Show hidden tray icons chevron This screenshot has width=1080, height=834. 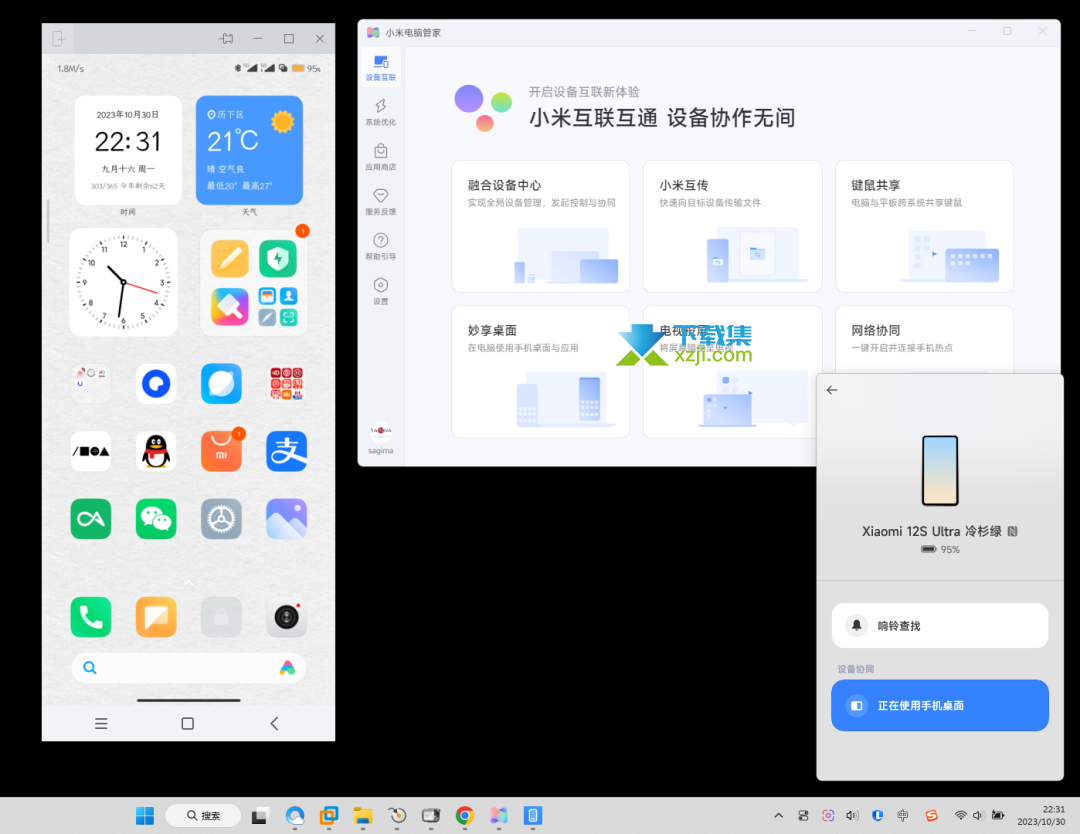pos(778,815)
